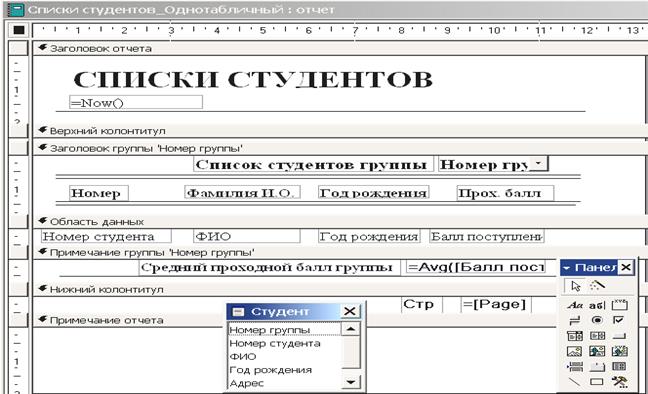This screenshot has height=394, width=648.
Task: Select the Option Group tool
Action: [619, 305]
